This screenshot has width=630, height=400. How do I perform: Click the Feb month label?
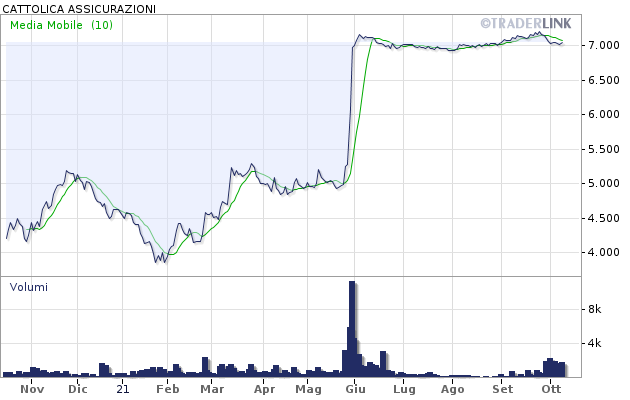point(168,389)
